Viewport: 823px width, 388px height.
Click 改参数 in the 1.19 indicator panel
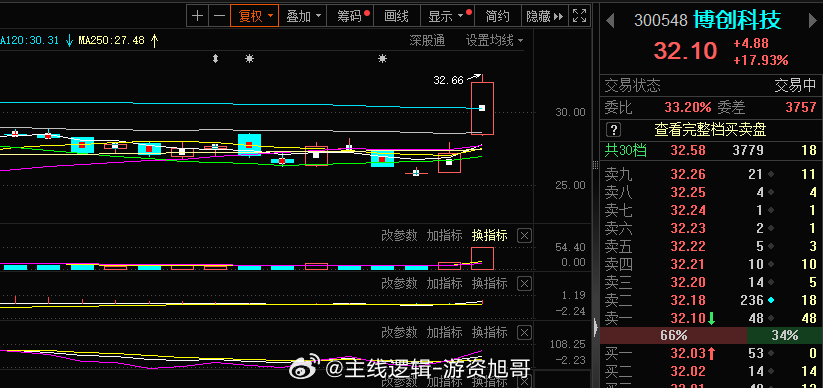(x=399, y=284)
